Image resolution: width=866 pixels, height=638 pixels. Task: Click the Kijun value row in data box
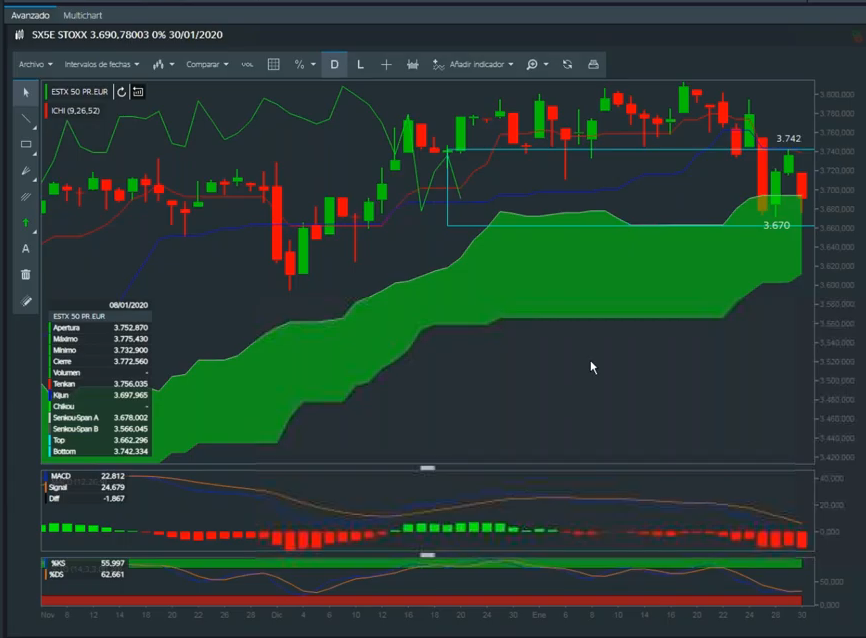tap(100, 395)
